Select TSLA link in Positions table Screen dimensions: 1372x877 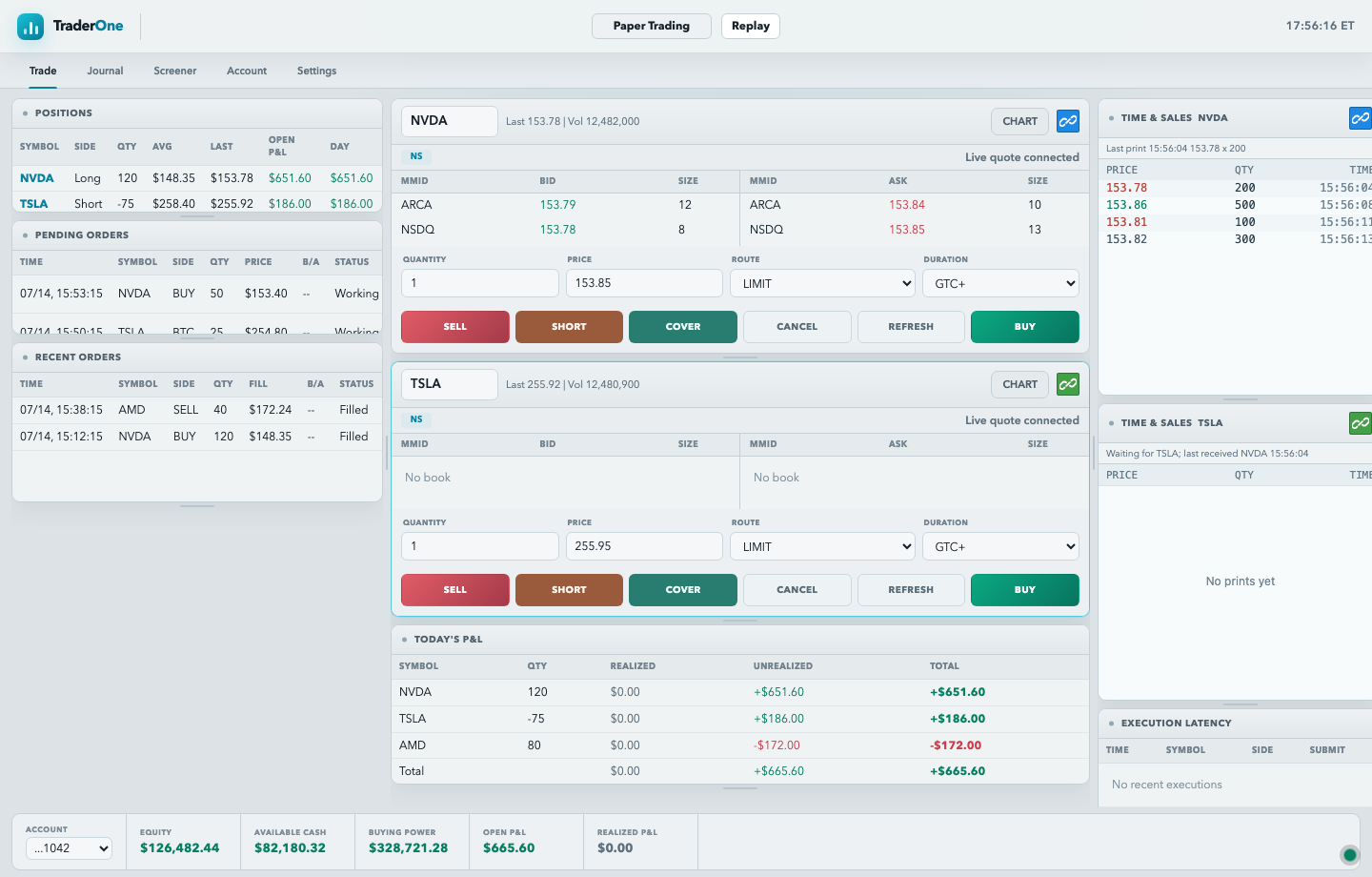click(x=34, y=204)
